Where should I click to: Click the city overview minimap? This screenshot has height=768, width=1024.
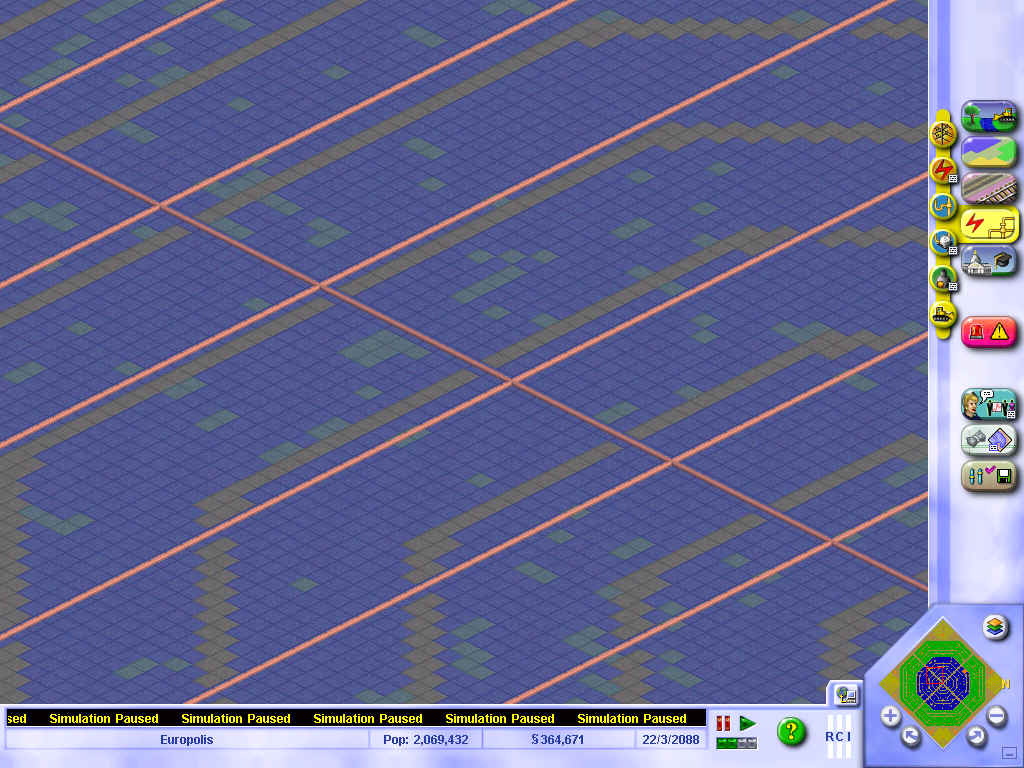click(943, 682)
